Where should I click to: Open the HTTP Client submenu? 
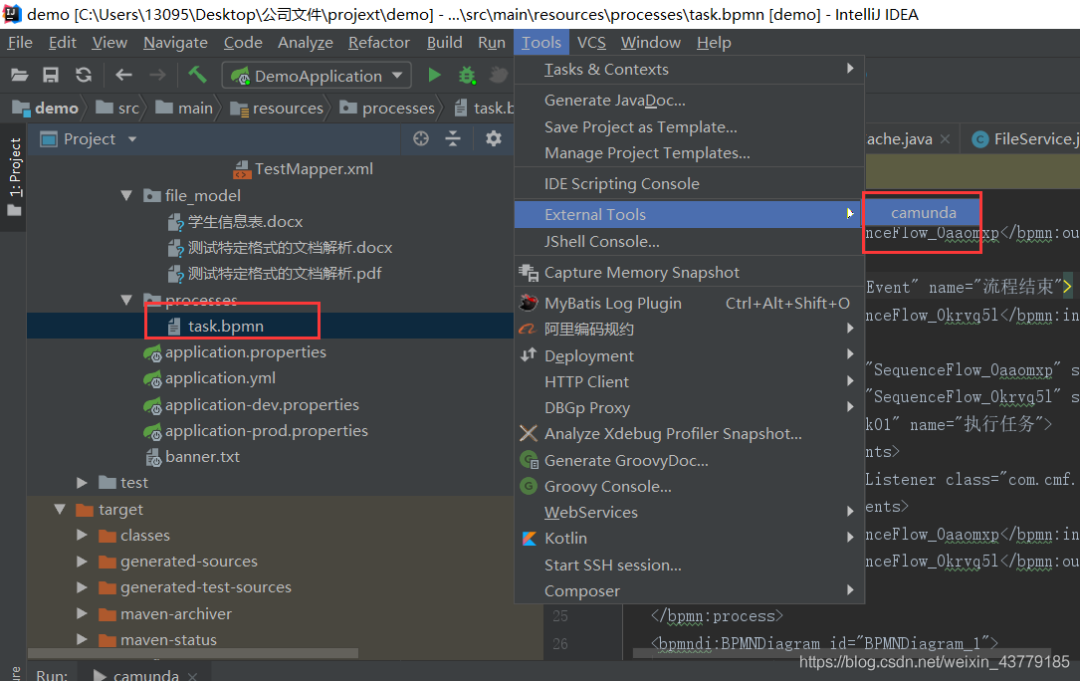coord(689,382)
